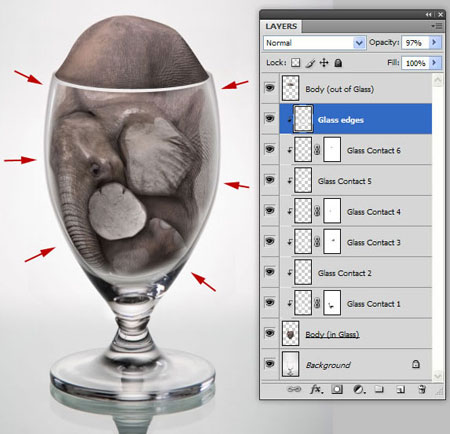450x434 pixels.
Task: Open the Layers panel options menu
Action: coord(437,26)
